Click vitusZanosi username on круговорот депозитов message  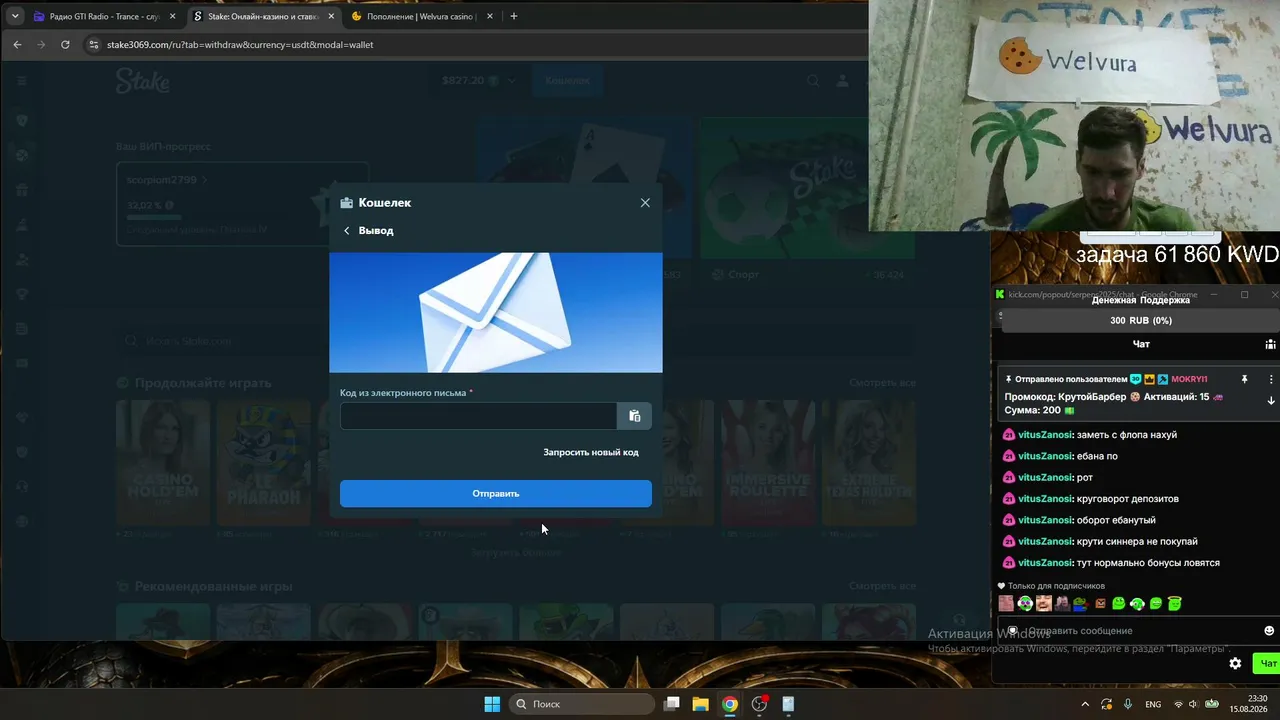point(1045,499)
